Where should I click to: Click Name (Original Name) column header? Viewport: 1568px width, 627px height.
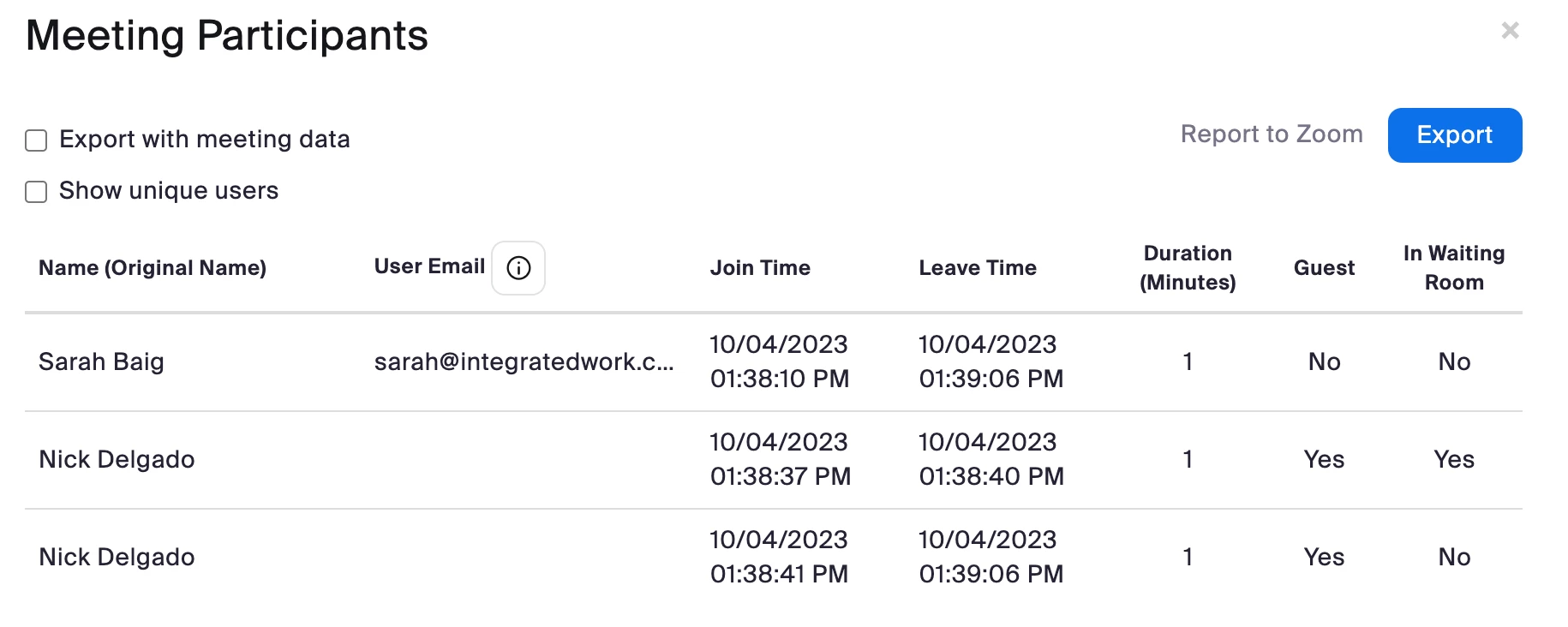[153, 268]
